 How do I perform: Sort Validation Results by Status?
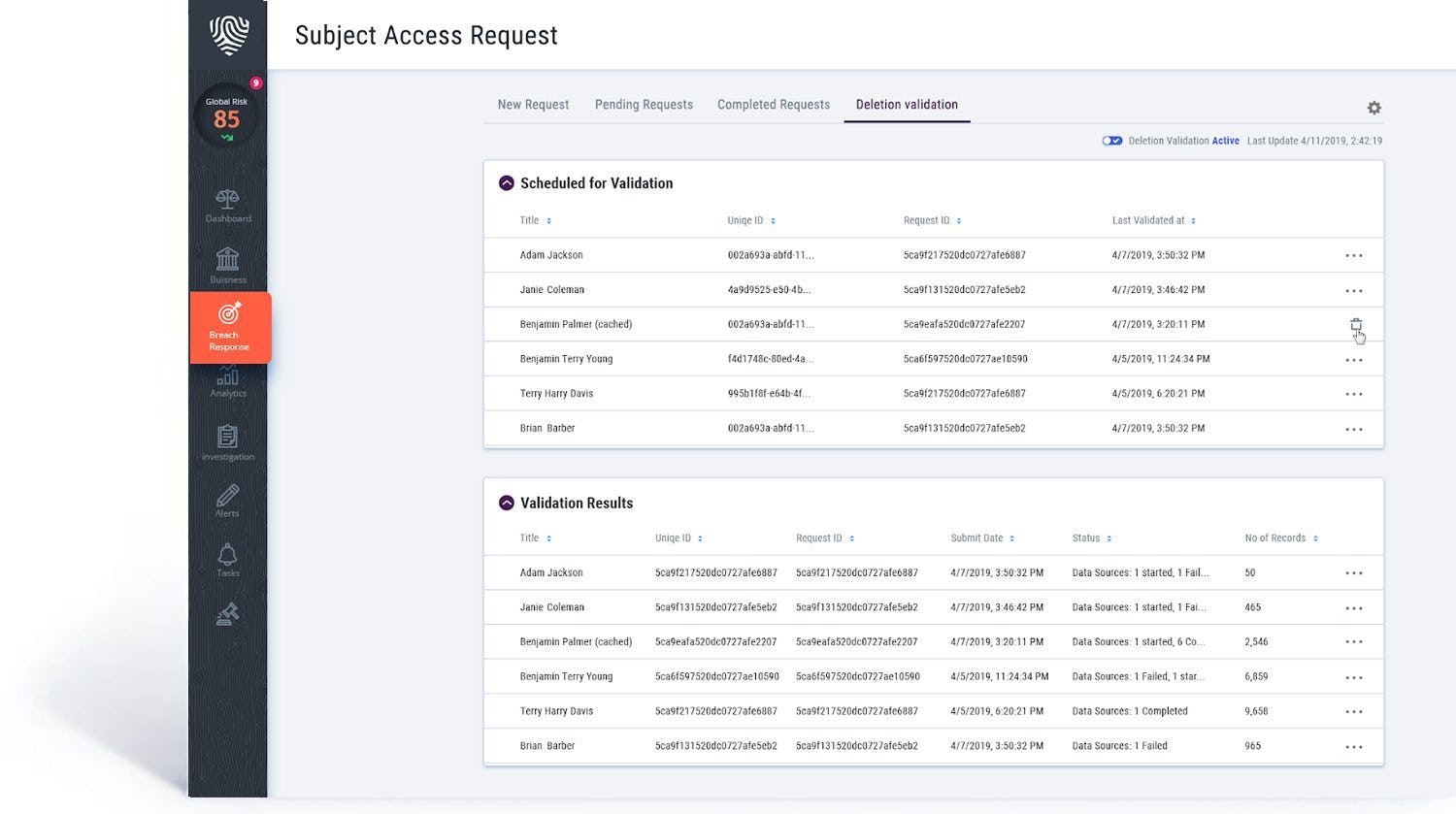[1111, 537]
